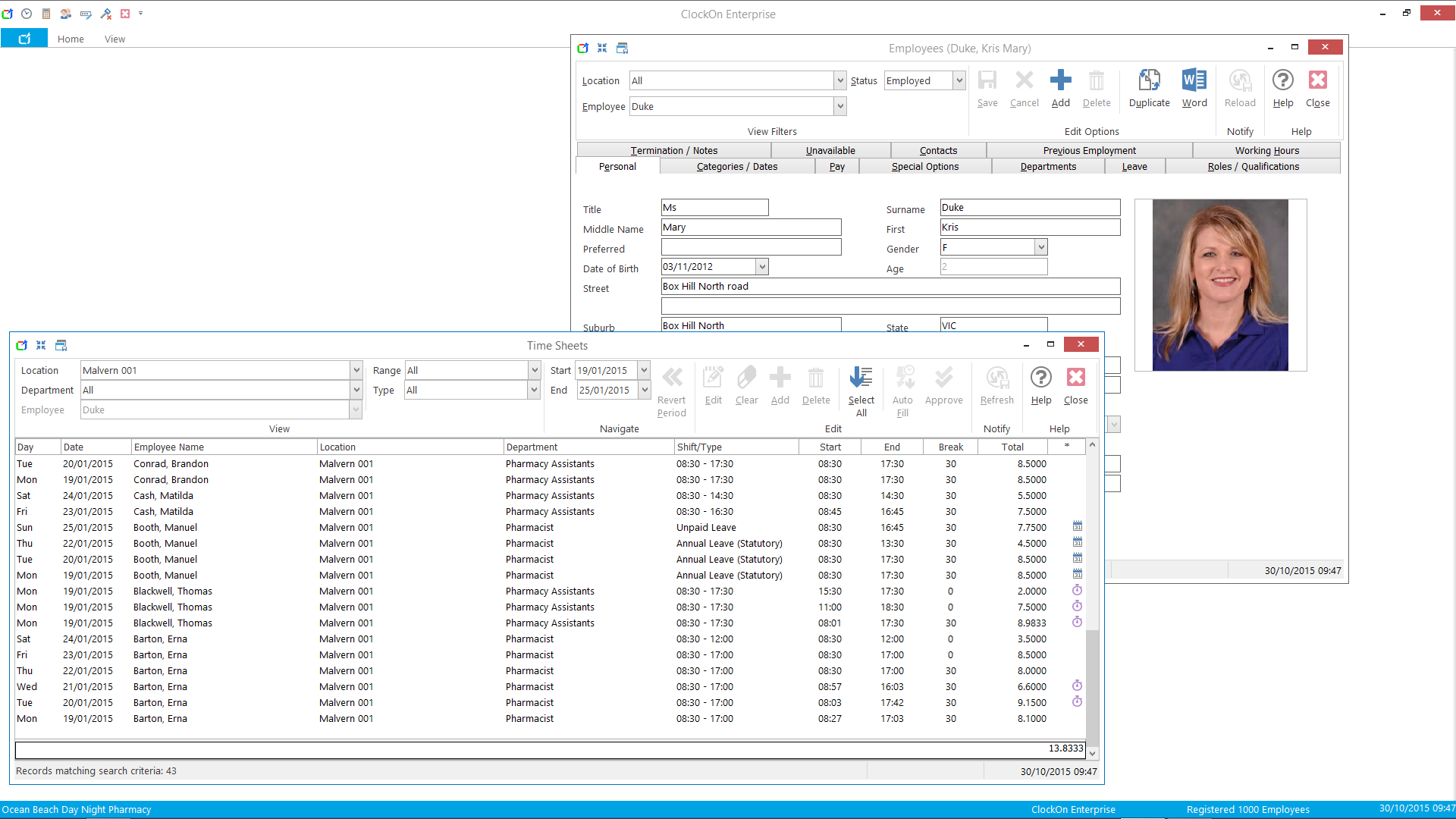This screenshot has width=1456, height=819.
Task: Open Help in Time Sheets toolbar
Action: pyautogui.click(x=1040, y=378)
